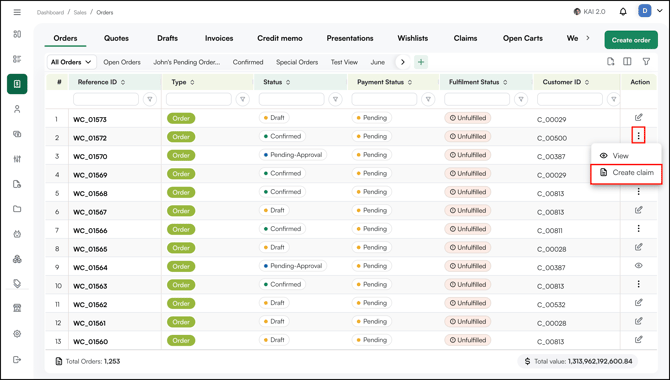Select Create claim from the context menu
Screen dimensions: 670x380
click(626, 173)
